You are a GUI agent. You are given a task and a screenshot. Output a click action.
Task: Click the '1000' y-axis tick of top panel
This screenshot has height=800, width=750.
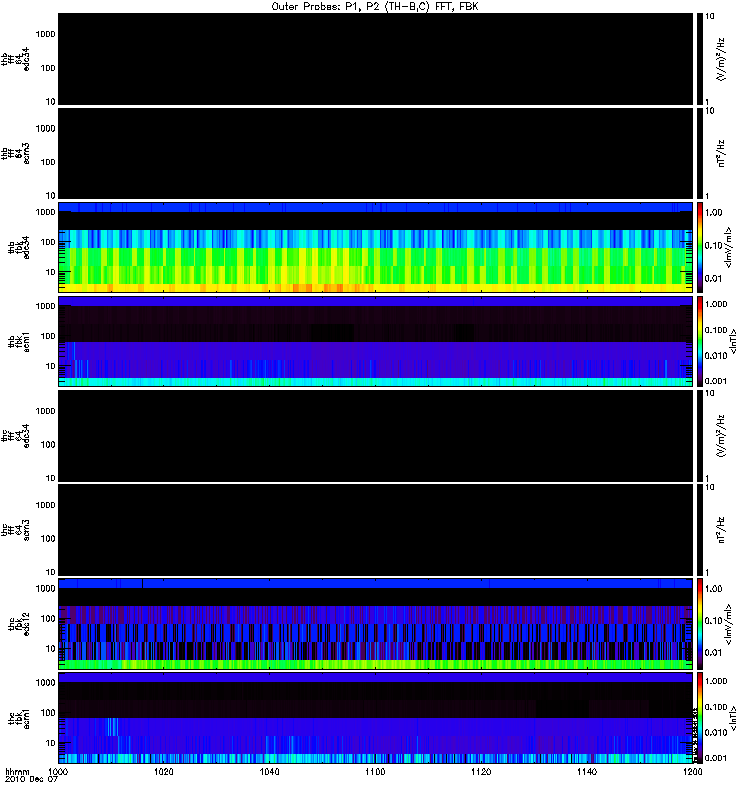click(45, 34)
